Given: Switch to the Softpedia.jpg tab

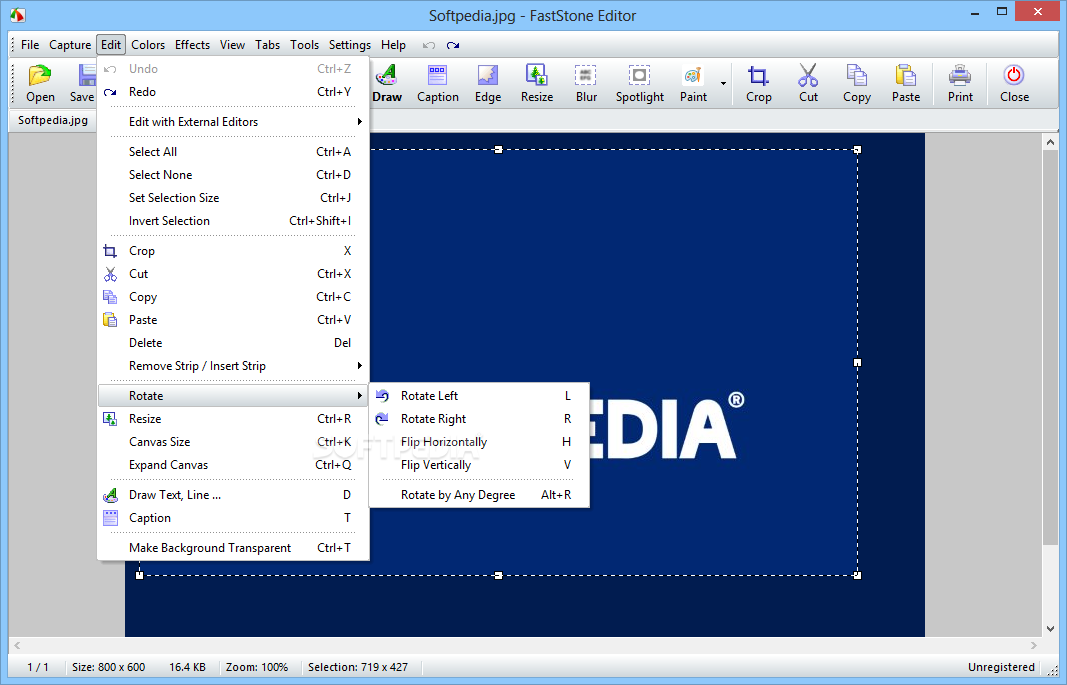Looking at the screenshot, I should coord(53,120).
